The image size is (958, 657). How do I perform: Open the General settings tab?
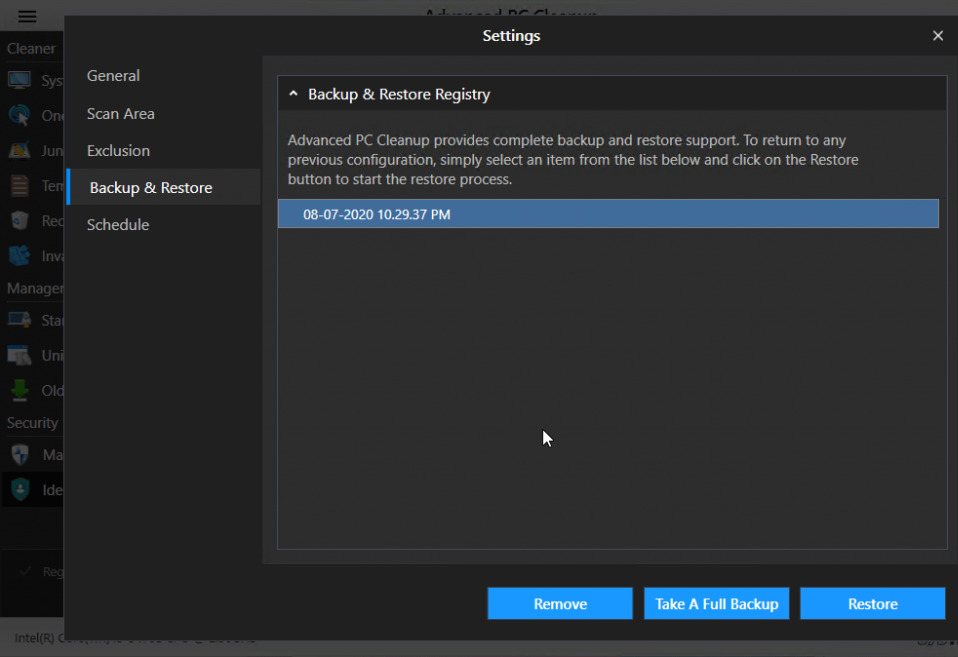(113, 76)
